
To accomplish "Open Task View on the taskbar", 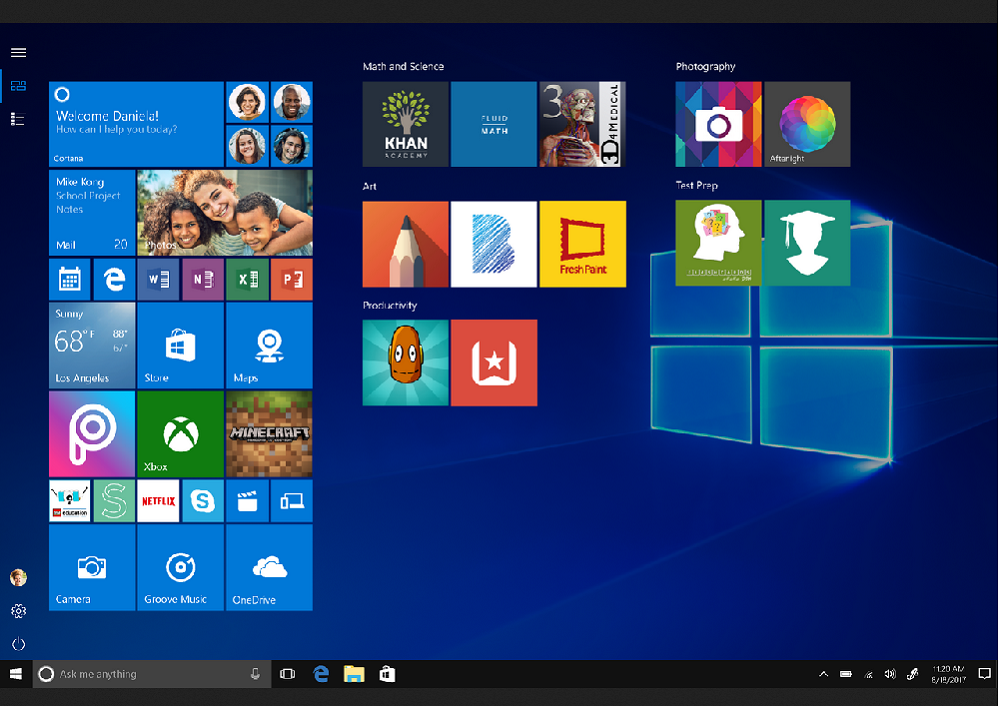I will pos(288,673).
